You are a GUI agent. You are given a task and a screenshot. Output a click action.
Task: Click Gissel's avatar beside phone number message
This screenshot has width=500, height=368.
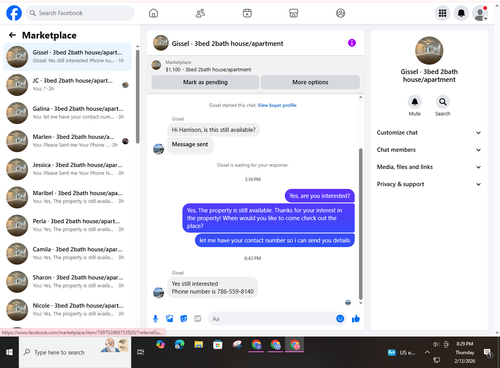pyautogui.click(x=158, y=292)
